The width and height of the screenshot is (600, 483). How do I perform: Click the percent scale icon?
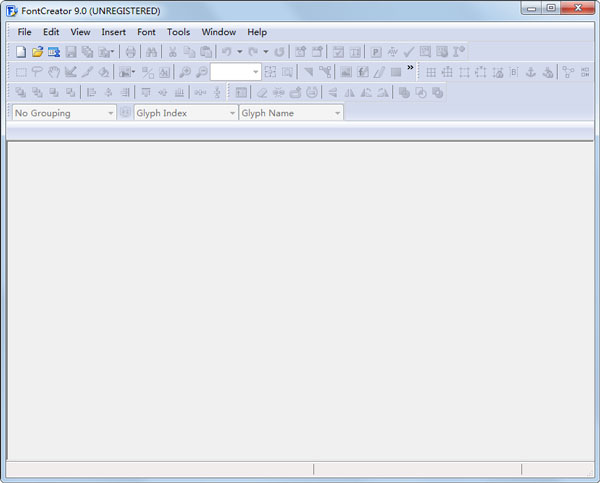(x=148, y=72)
